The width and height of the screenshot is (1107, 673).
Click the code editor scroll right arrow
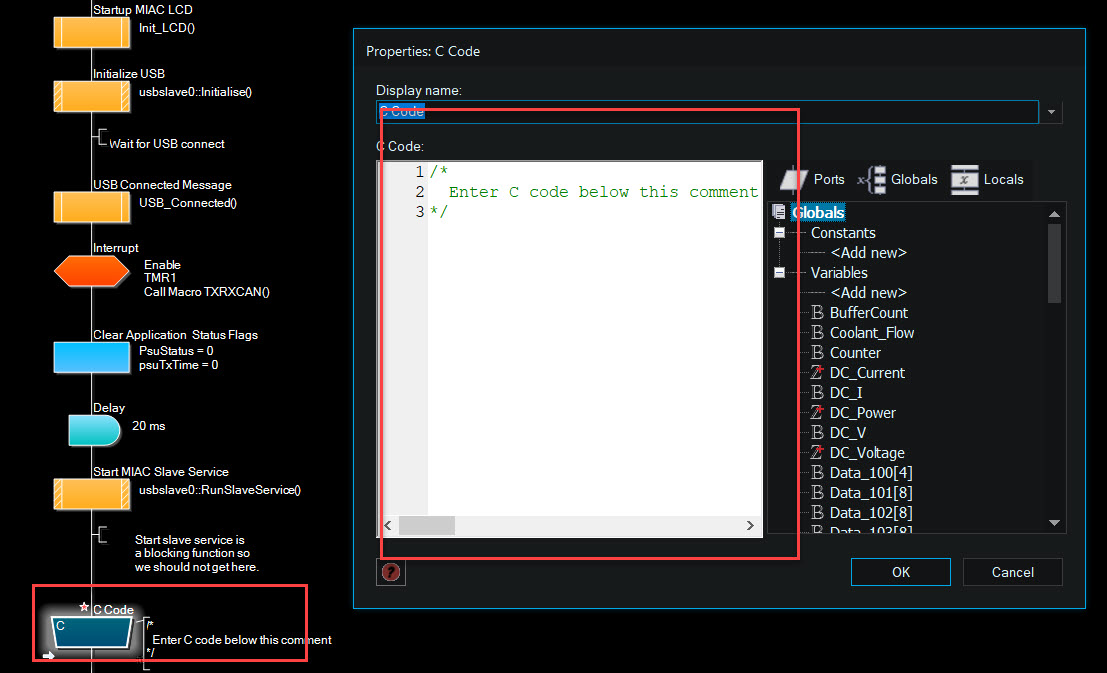pos(750,525)
